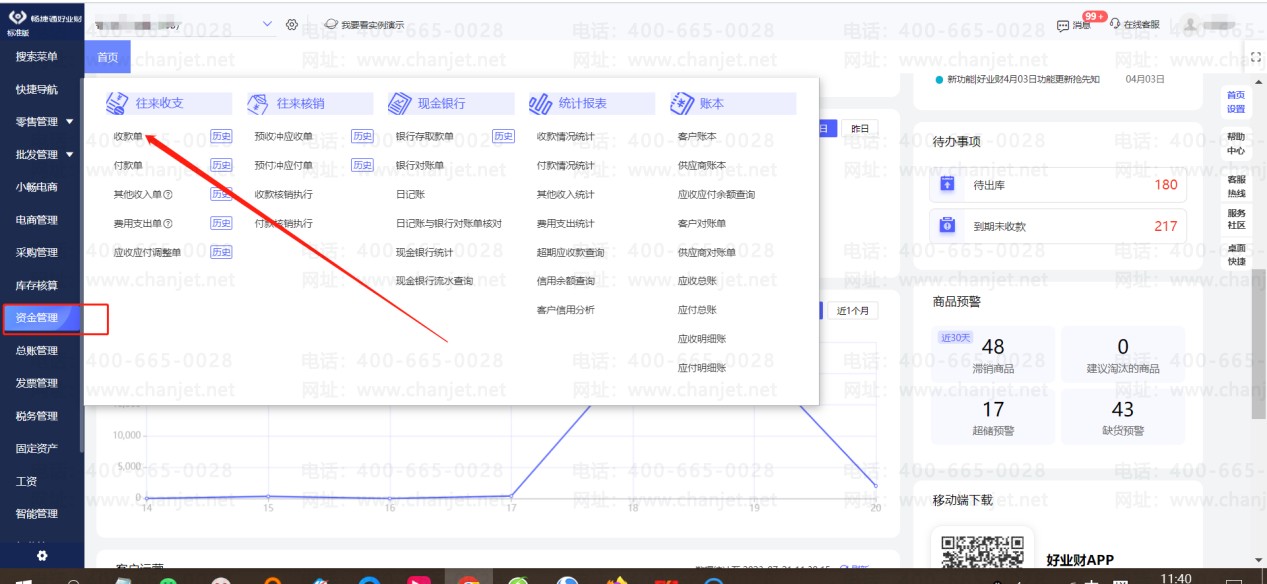Open 客户信用分析
The image size is (1267, 584).
[x=565, y=310]
